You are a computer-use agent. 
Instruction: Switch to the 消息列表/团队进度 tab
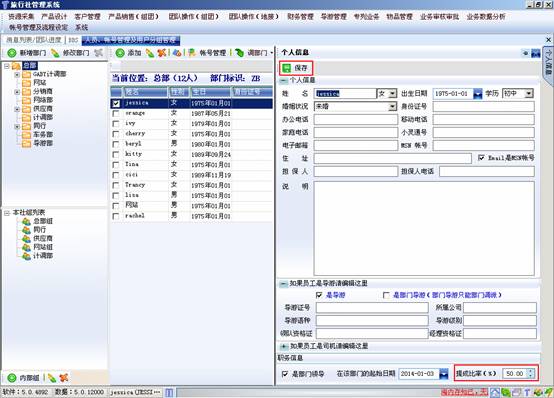34,40
